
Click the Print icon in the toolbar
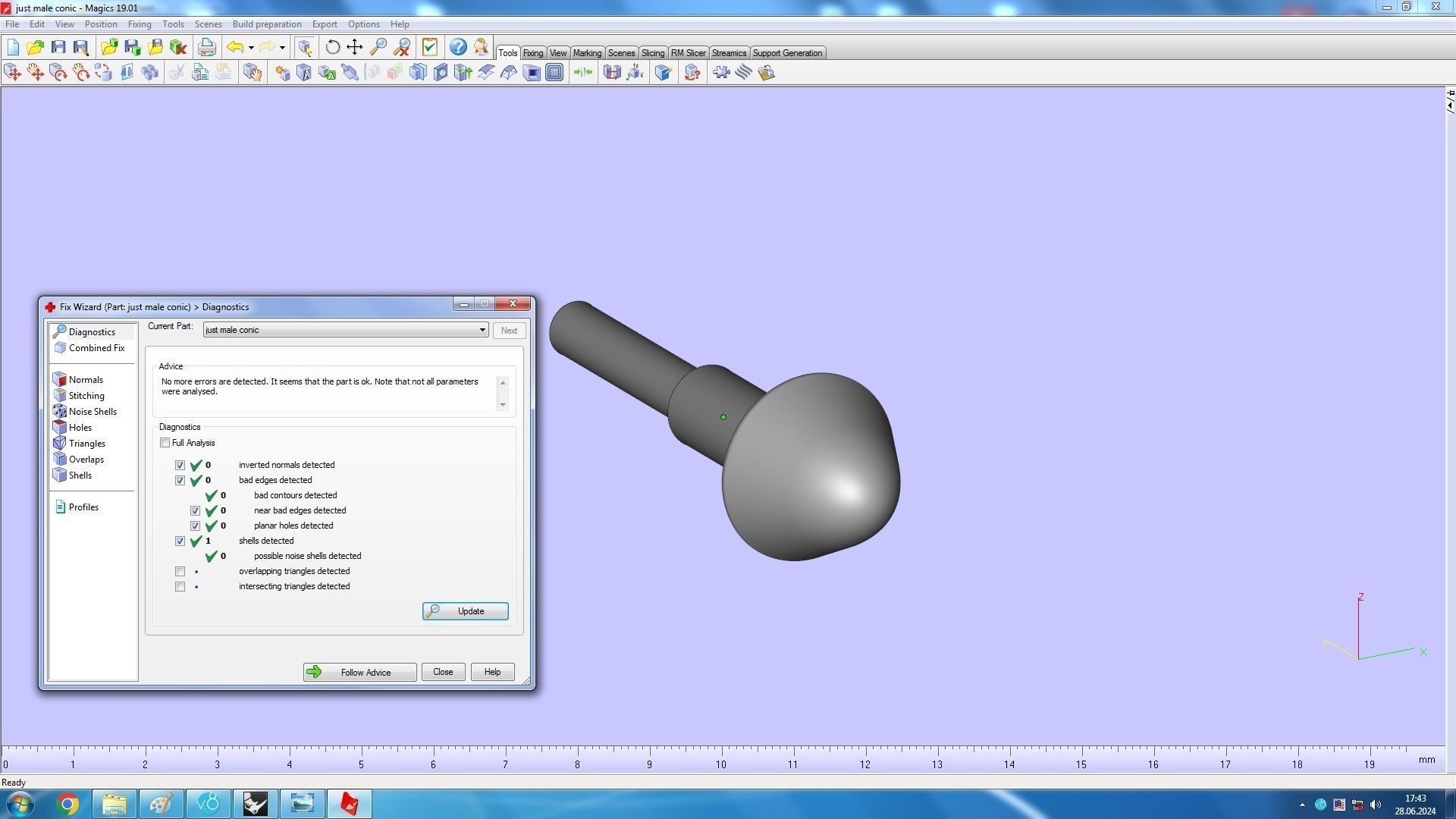(206, 47)
